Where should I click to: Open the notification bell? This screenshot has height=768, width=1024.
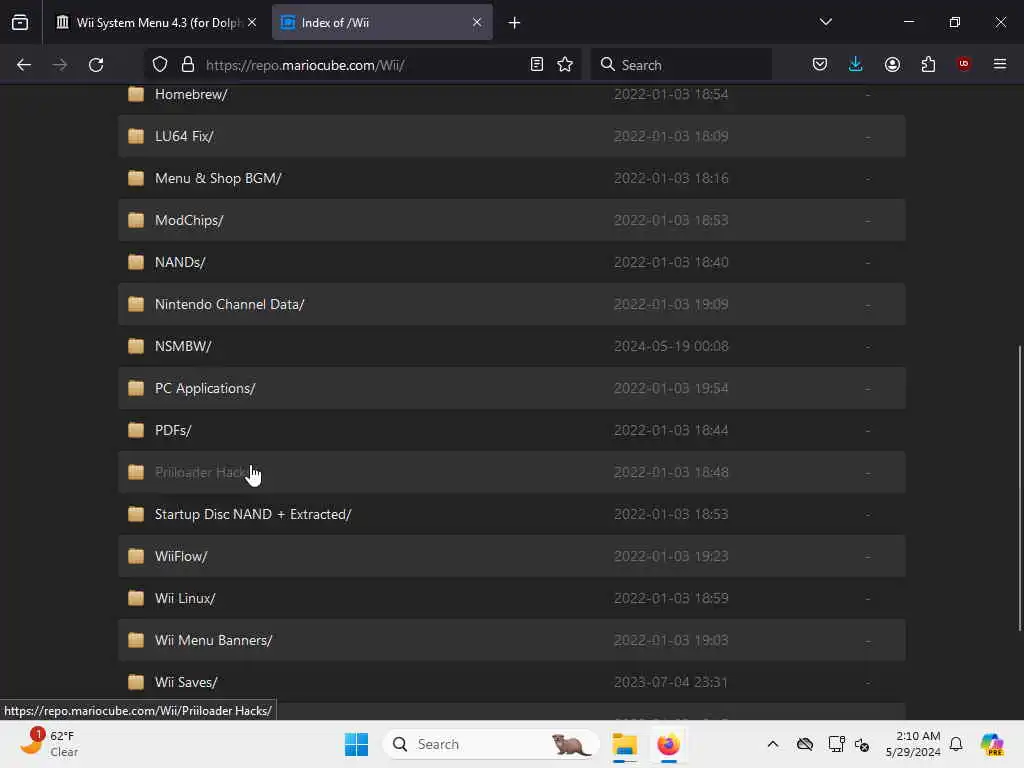(956, 744)
